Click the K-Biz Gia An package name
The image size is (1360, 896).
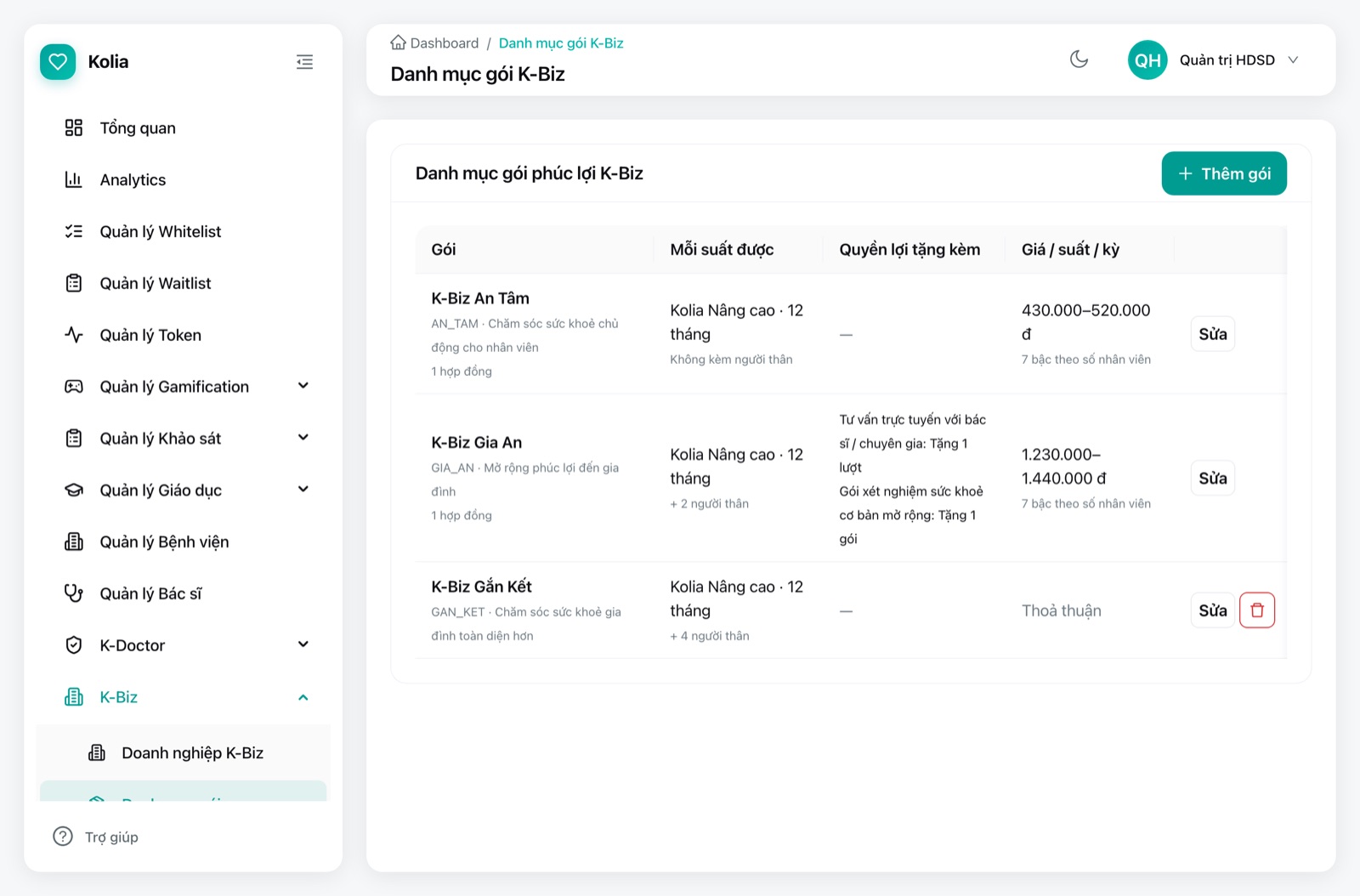(477, 442)
